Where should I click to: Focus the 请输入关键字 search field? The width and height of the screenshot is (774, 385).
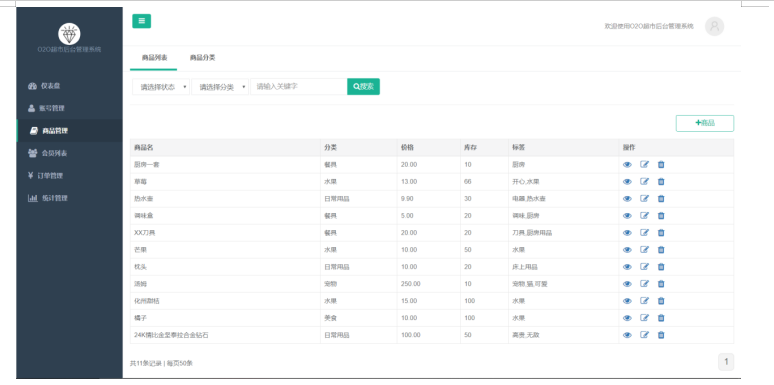tap(299, 86)
